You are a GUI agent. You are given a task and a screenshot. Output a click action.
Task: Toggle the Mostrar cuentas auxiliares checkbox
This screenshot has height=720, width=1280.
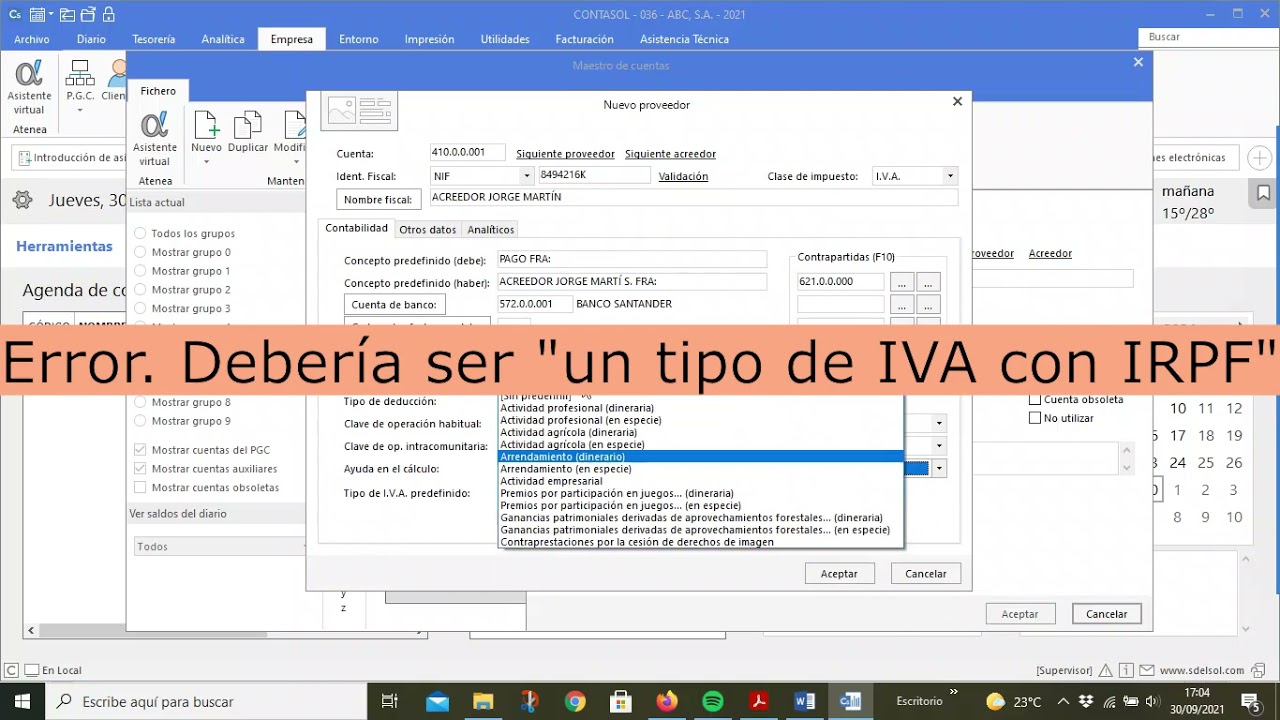[x=140, y=469]
